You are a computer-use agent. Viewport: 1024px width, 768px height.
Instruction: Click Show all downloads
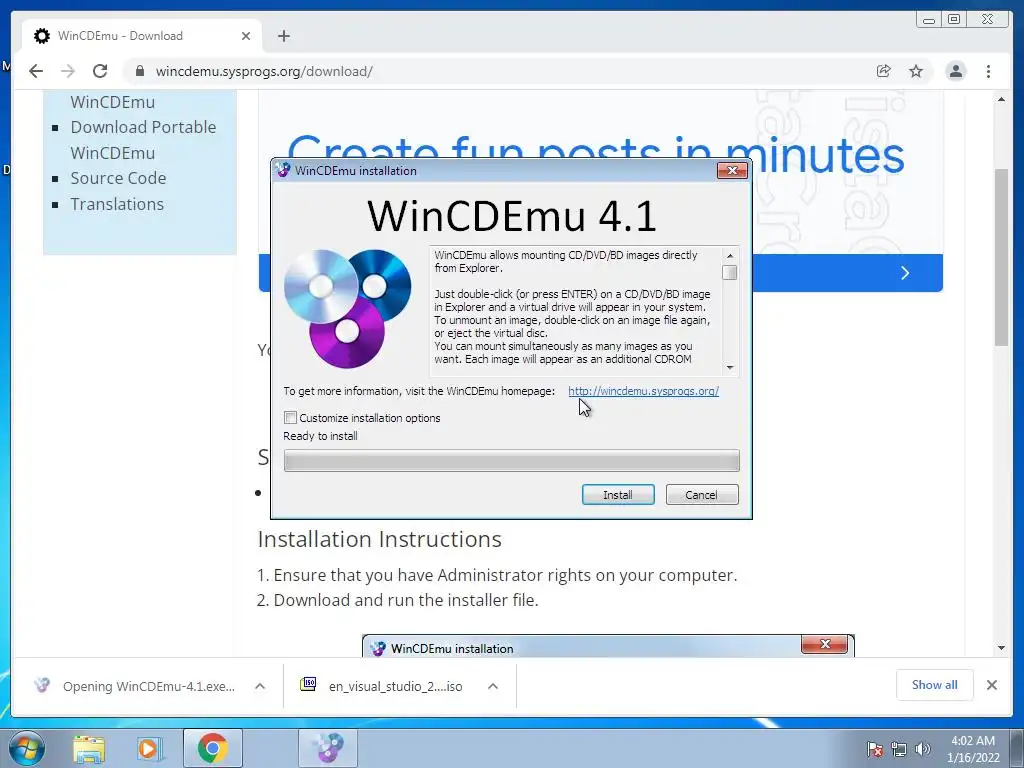point(935,685)
